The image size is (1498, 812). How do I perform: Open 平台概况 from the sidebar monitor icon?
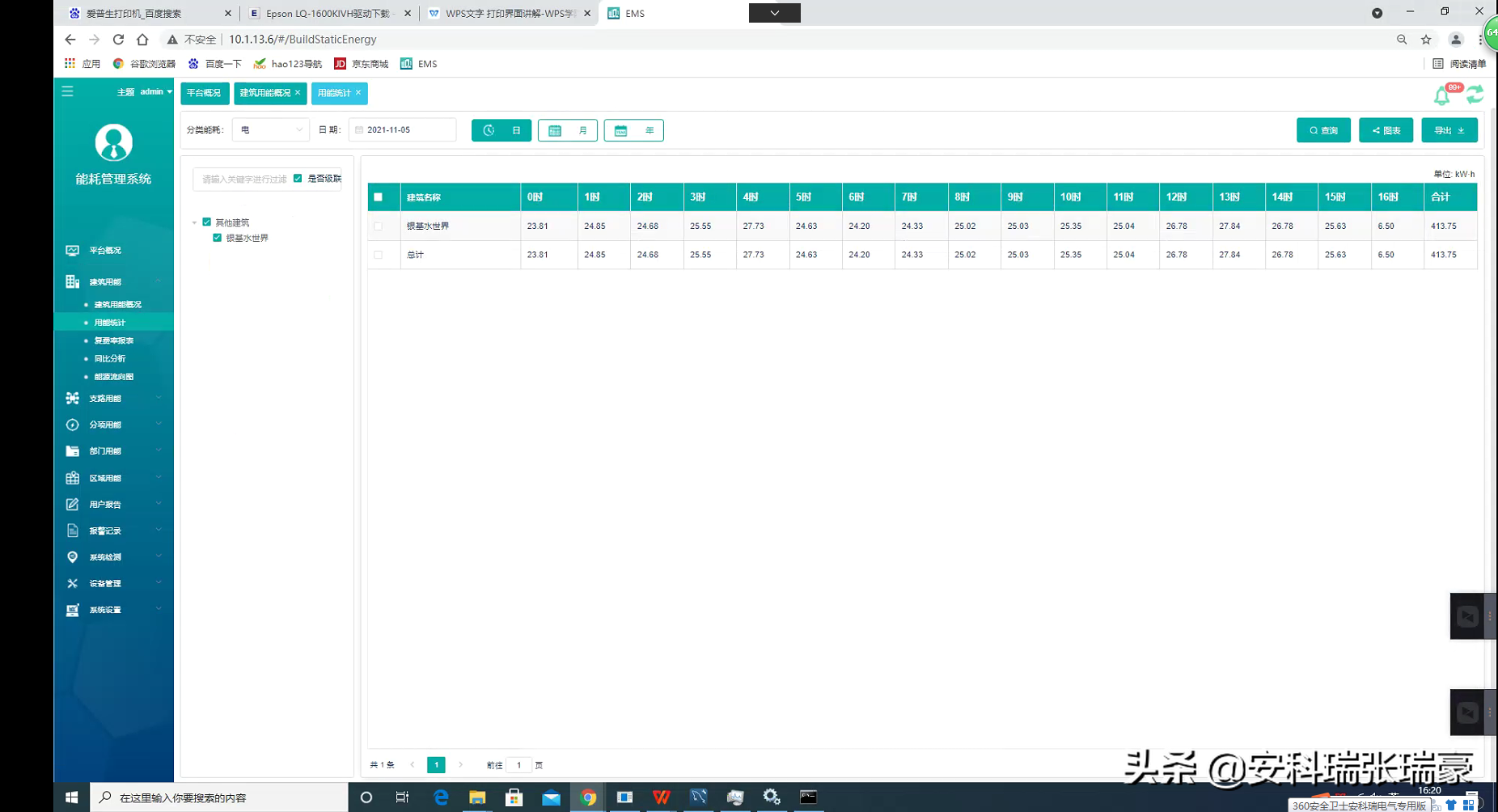pos(73,251)
